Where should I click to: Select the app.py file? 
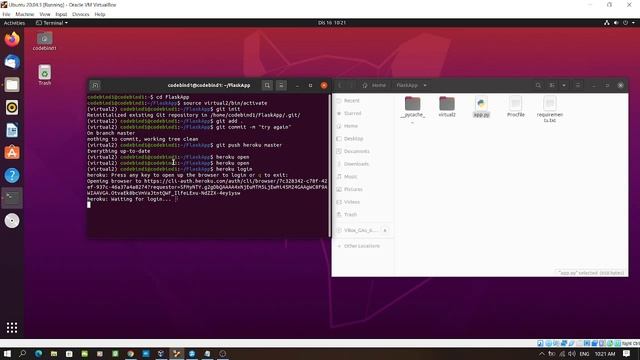point(481,107)
